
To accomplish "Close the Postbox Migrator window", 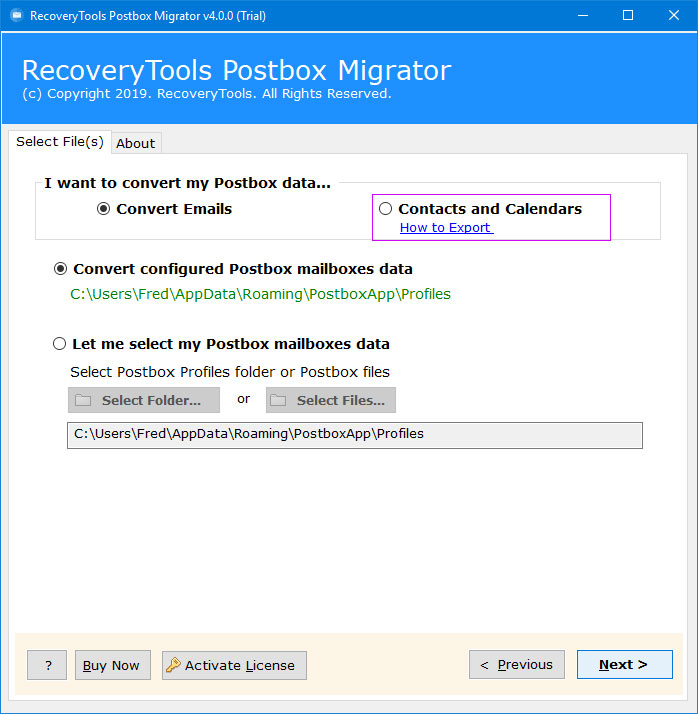I will pyautogui.click(x=674, y=15).
